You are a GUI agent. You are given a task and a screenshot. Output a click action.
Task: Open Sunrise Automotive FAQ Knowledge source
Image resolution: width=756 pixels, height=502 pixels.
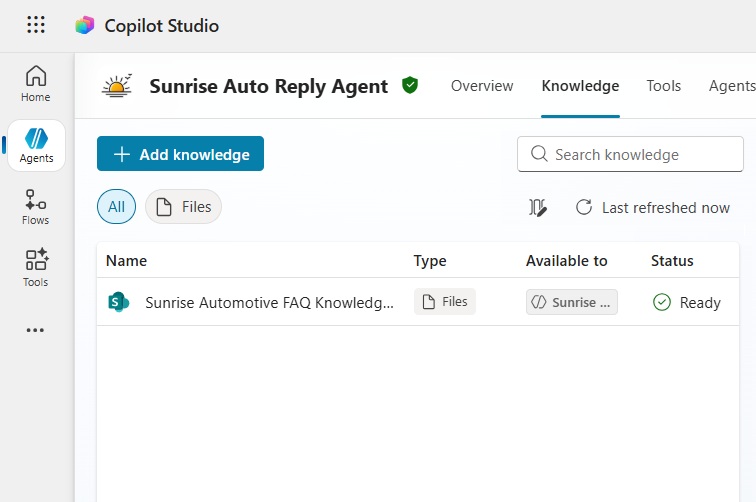click(x=269, y=302)
